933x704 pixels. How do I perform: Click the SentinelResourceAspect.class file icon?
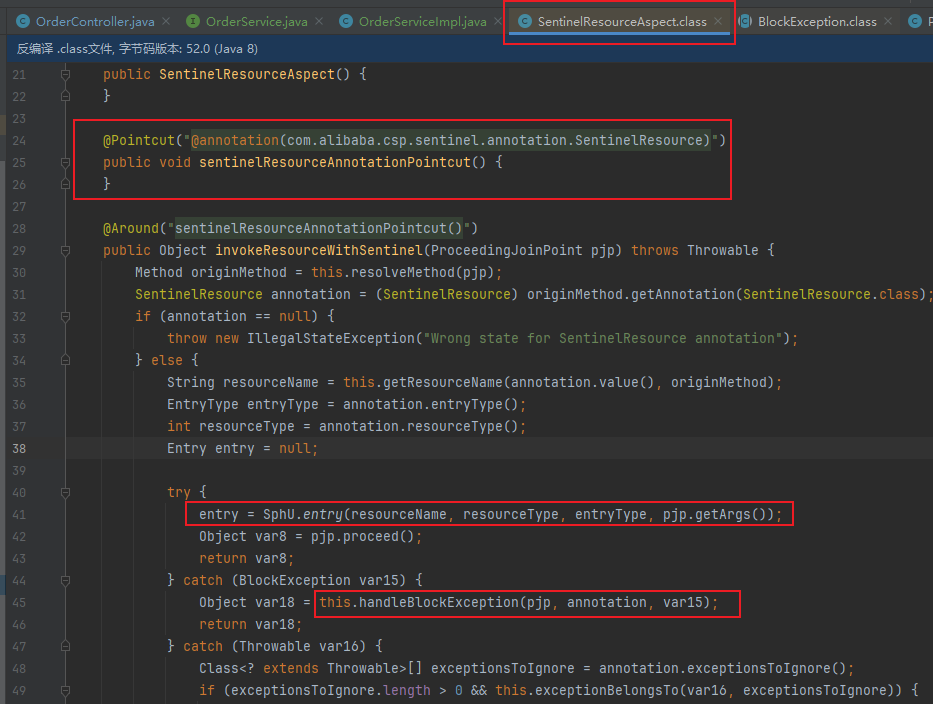pyautogui.click(x=524, y=21)
